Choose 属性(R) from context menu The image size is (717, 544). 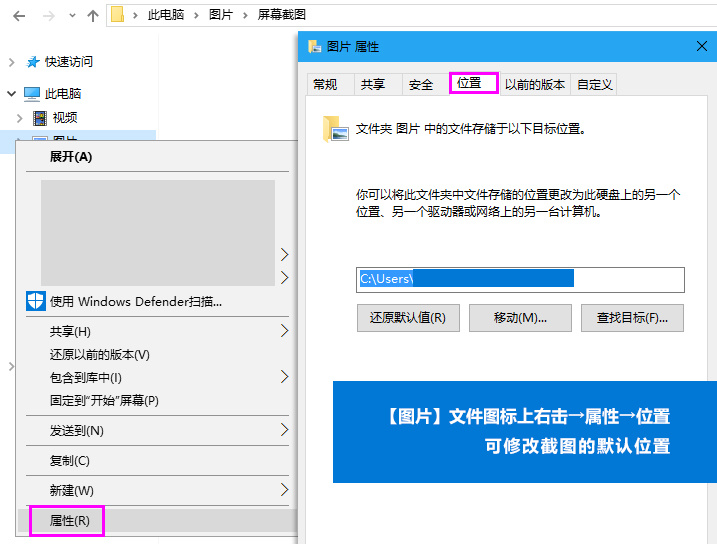click(157, 521)
